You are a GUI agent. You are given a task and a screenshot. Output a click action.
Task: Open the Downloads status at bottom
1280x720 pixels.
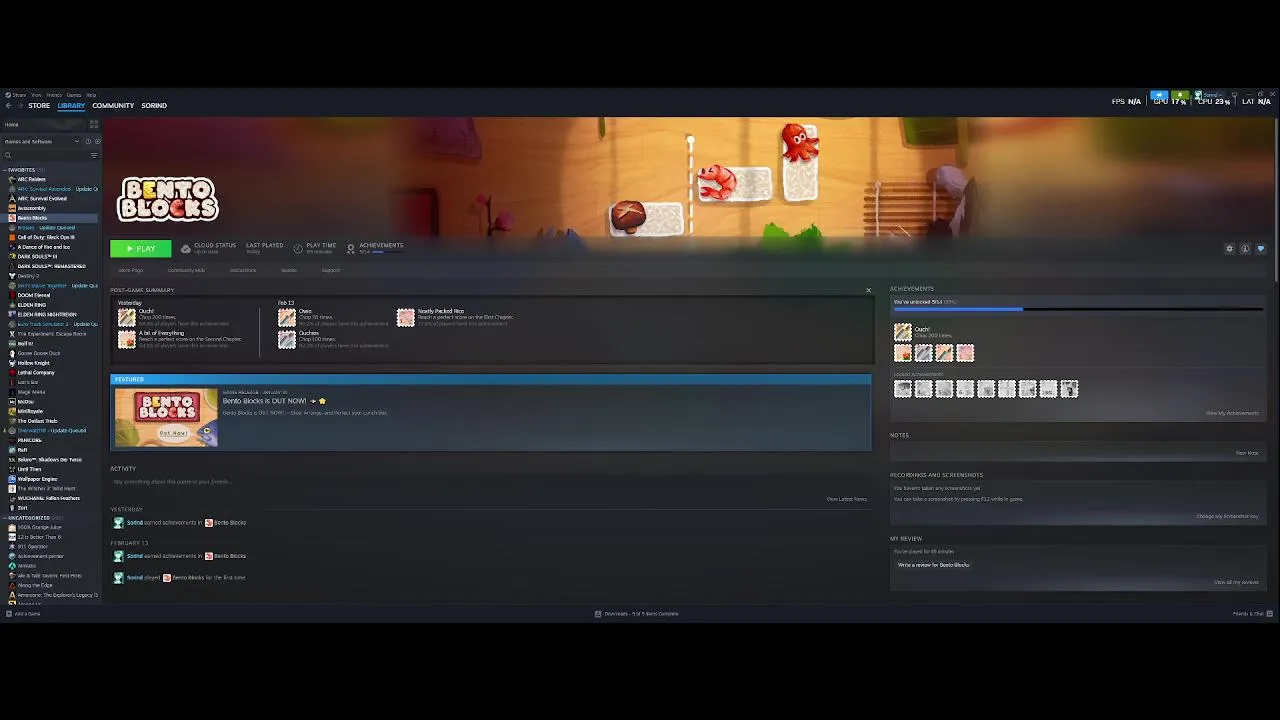pyautogui.click(x=637, y=613)
